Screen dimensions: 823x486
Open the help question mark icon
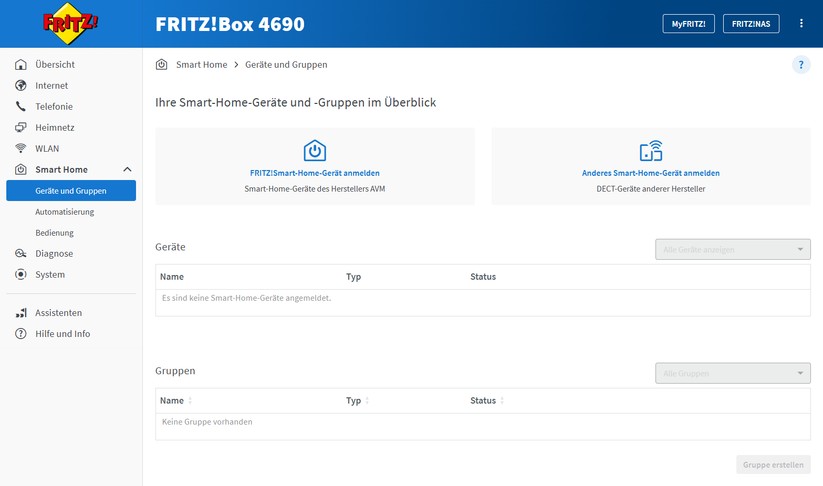[x=801, y=65]
